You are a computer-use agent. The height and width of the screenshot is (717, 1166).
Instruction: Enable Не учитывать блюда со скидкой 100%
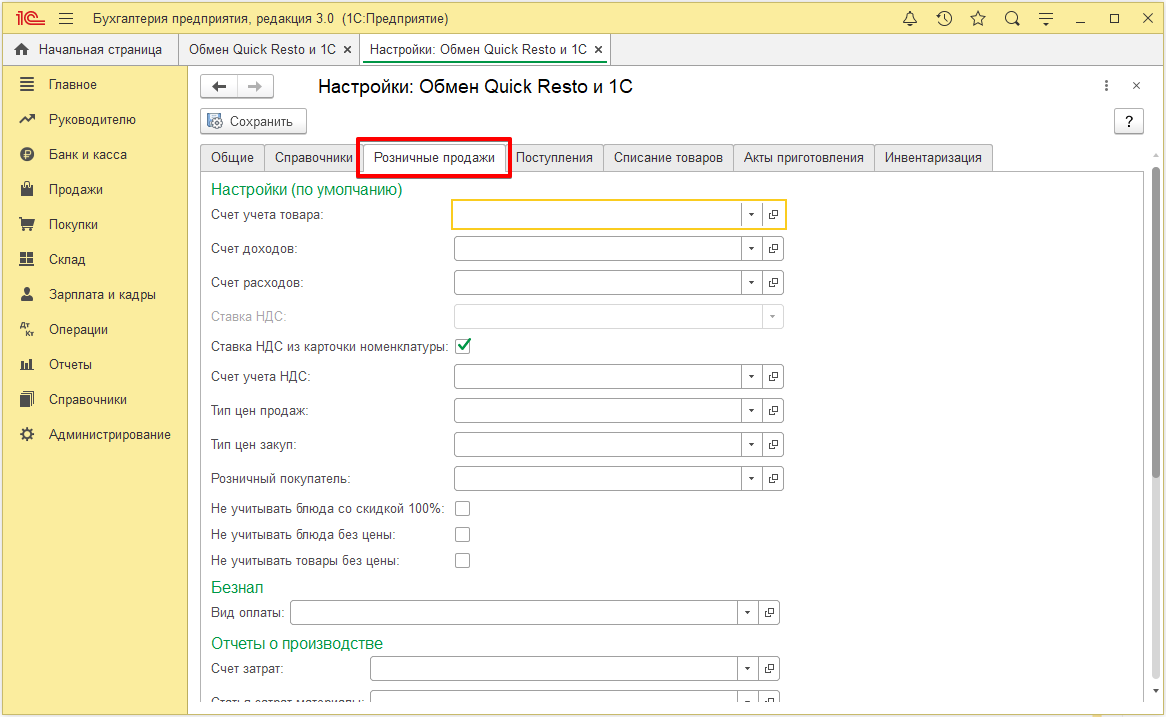(x=463, y=509)
